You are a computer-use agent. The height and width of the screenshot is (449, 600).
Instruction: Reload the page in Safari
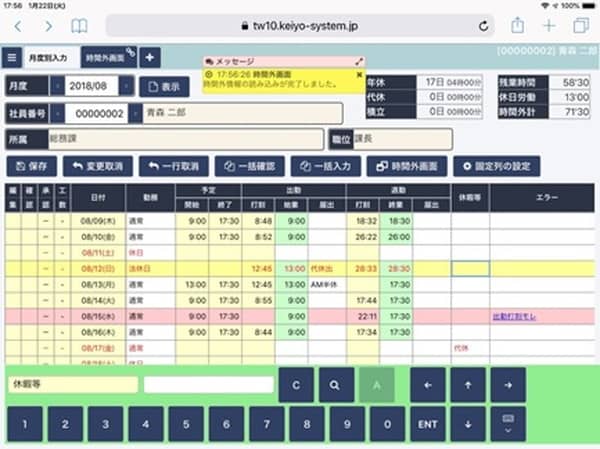(x=484, y=26)
